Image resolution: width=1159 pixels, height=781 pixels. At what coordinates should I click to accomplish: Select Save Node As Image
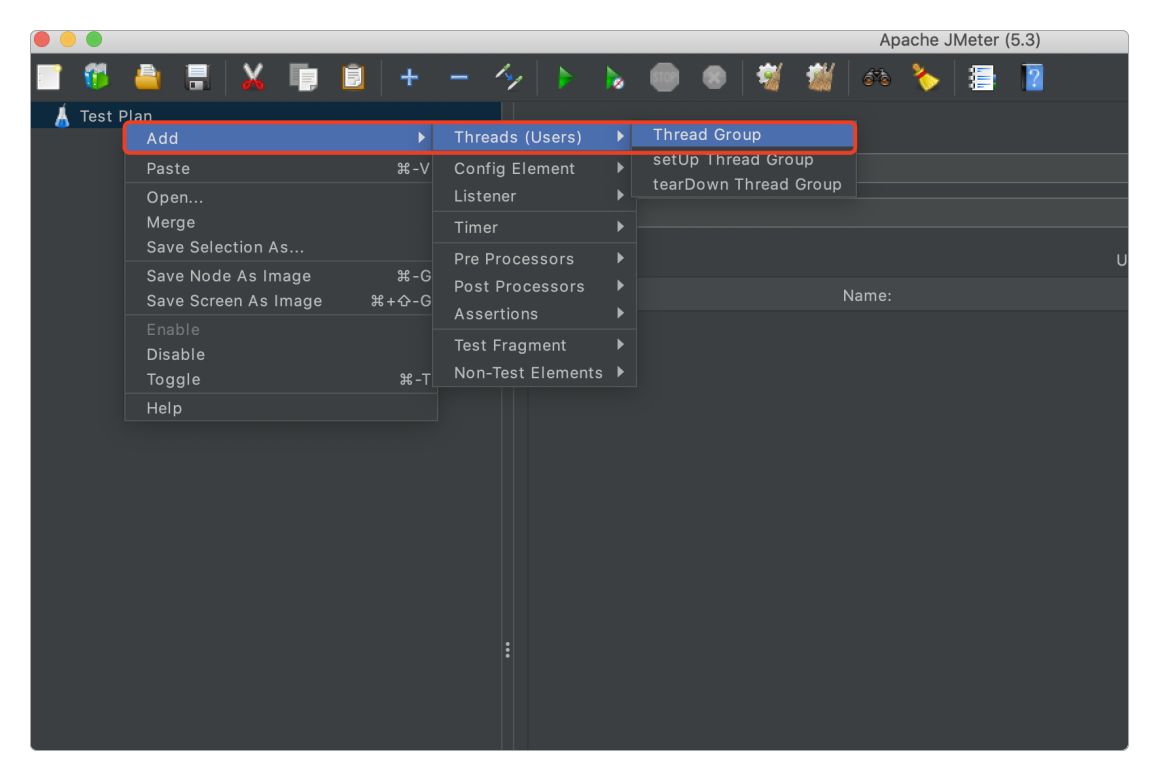[279, 276]
